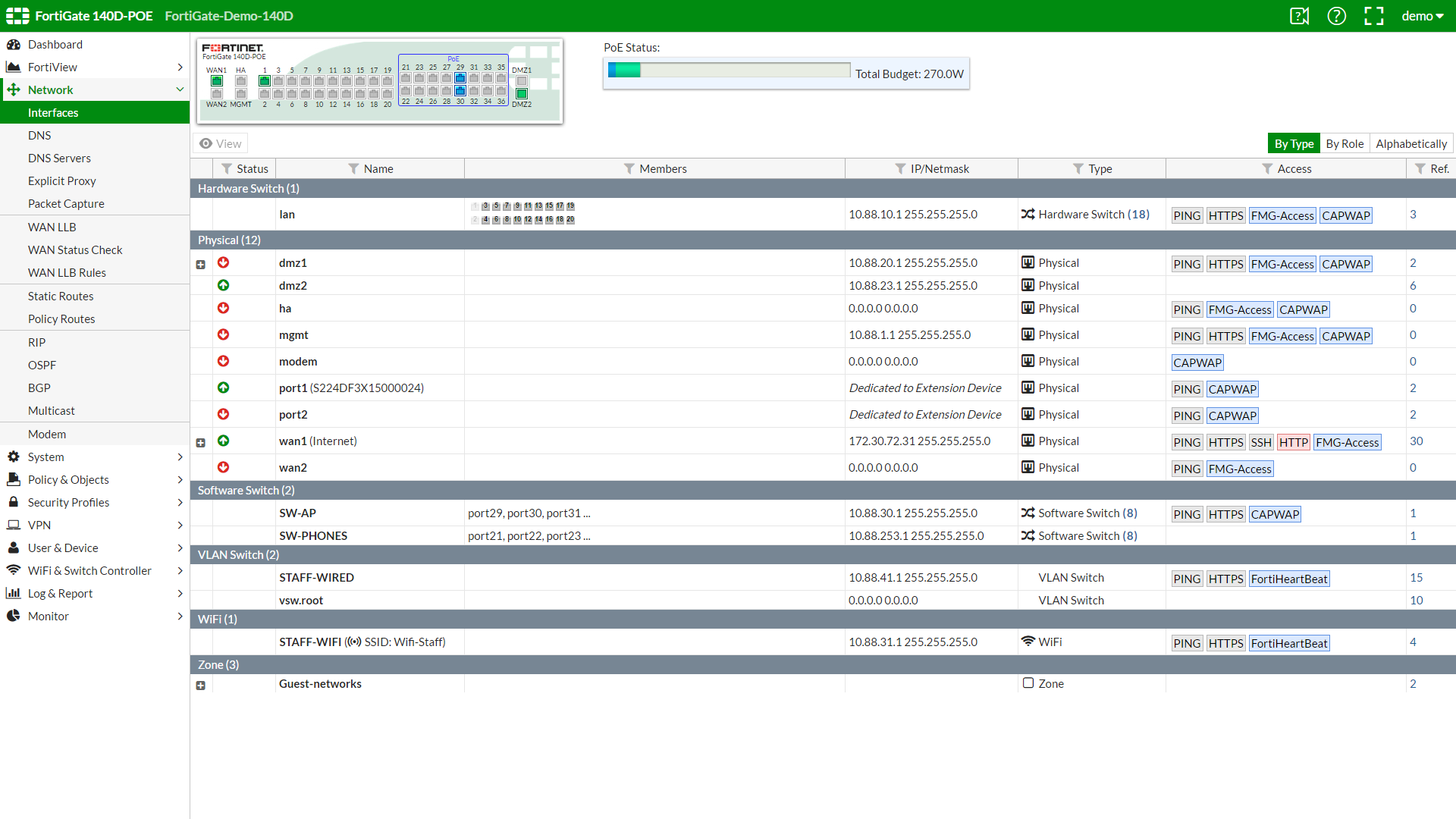
Task: Expand the Guest-networks zone row
Action: click(x=201, y=686)
